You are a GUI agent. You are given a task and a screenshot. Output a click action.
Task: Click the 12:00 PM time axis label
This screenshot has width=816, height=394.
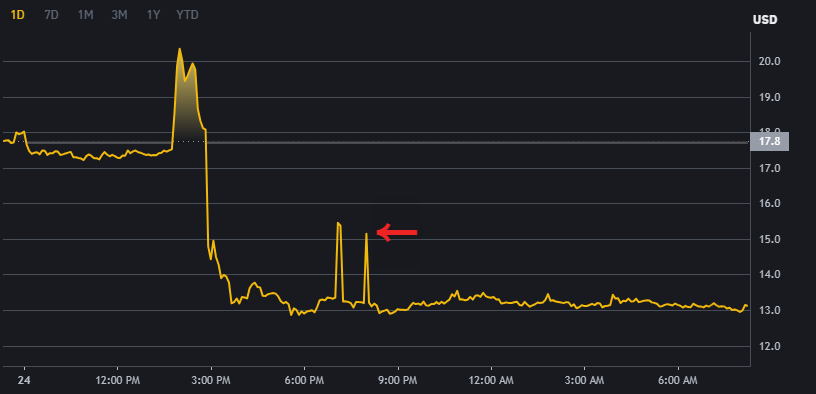pos(118,380)
